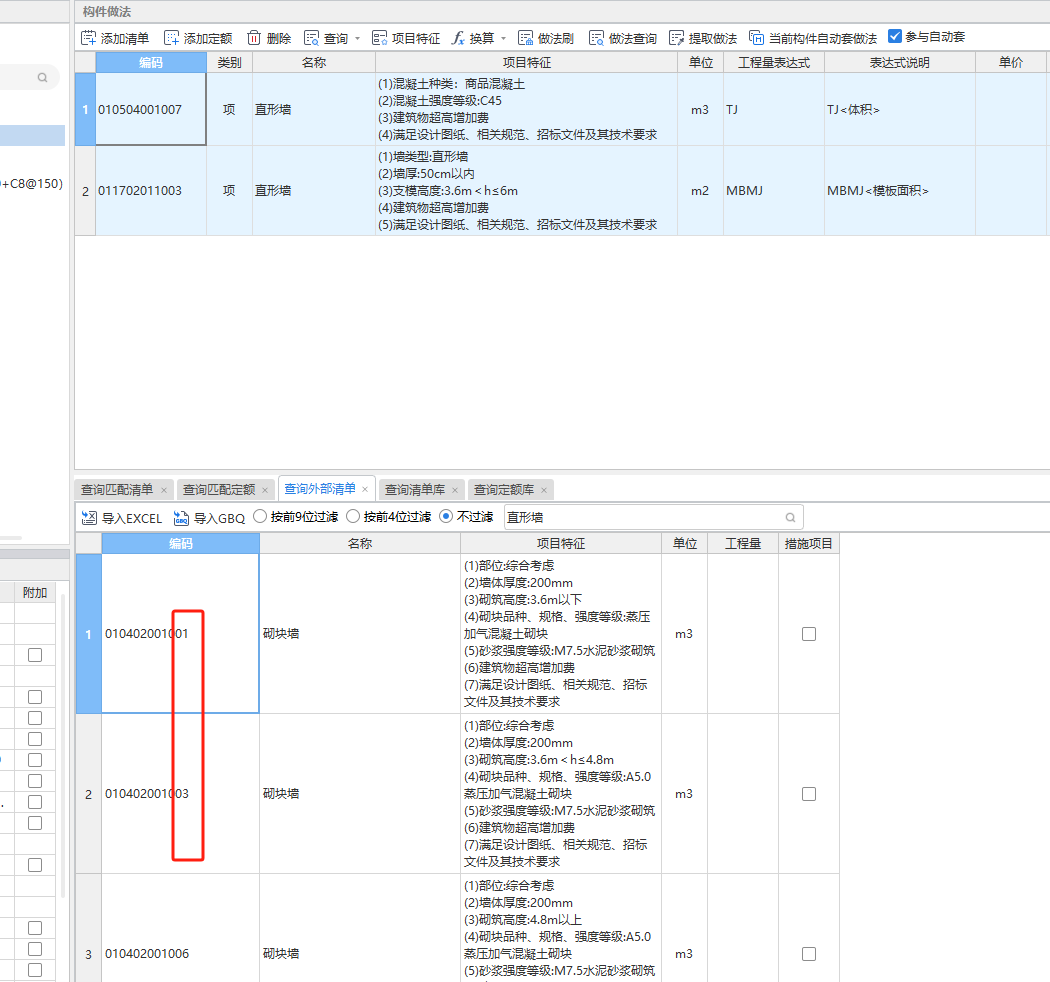Close the 查询清单库 tab

[x=455, y=490]
